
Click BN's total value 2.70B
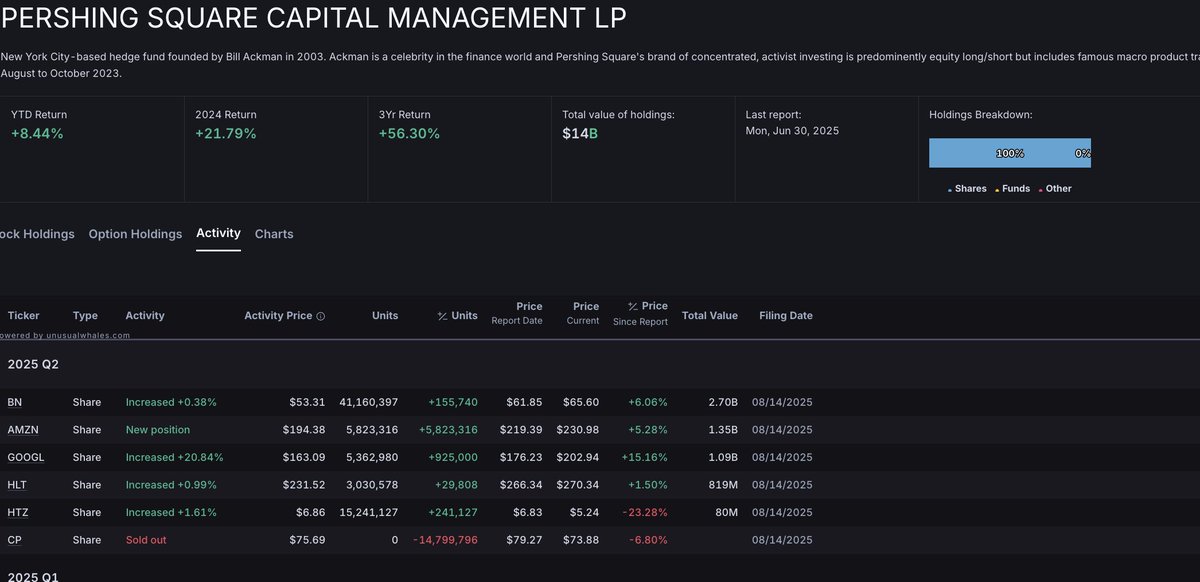[722, 402]
